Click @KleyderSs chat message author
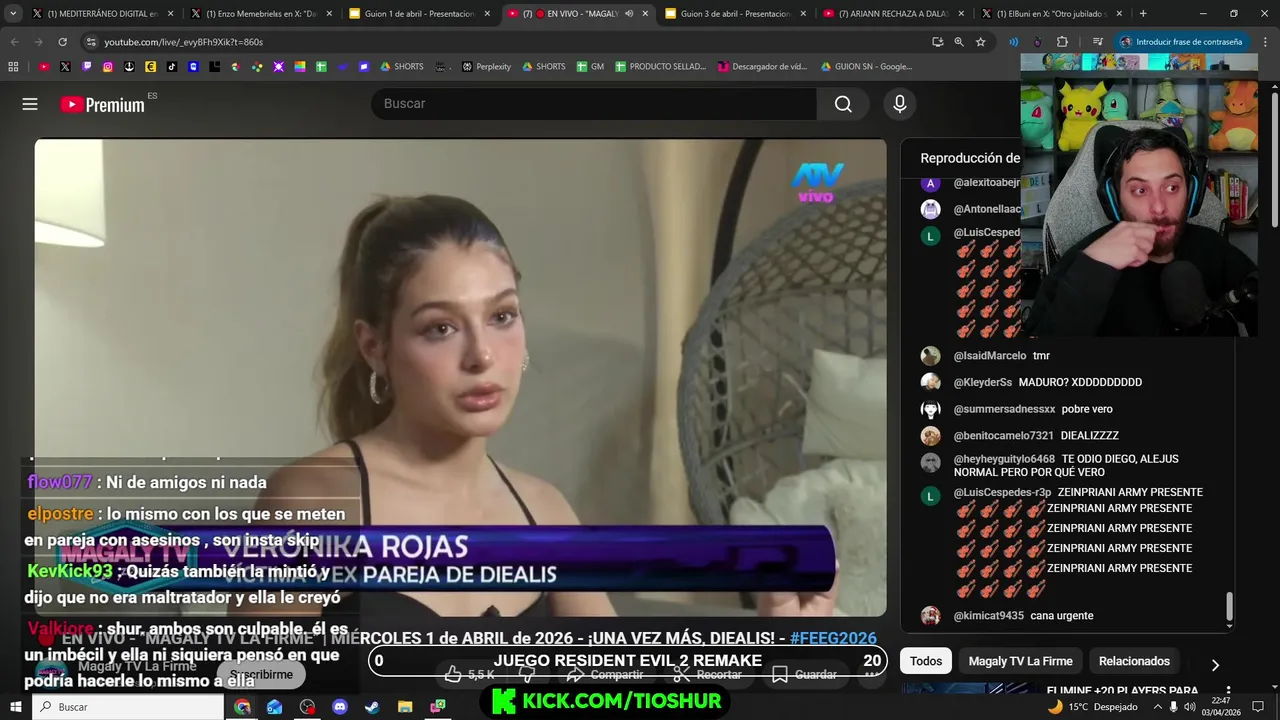This screenshot has width=1280, height=720. (x=982, y=382)
